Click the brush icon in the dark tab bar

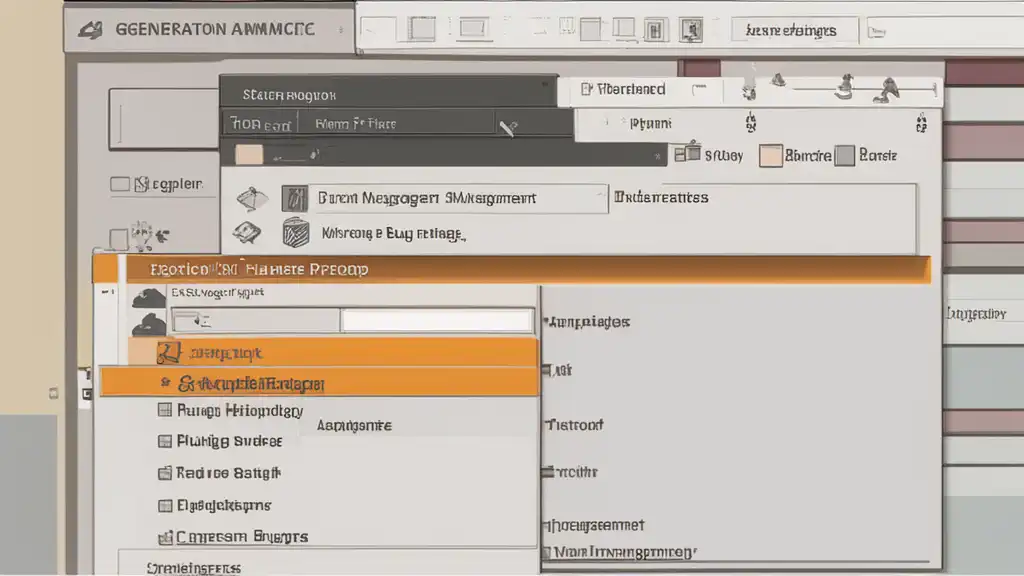point(508,127)
